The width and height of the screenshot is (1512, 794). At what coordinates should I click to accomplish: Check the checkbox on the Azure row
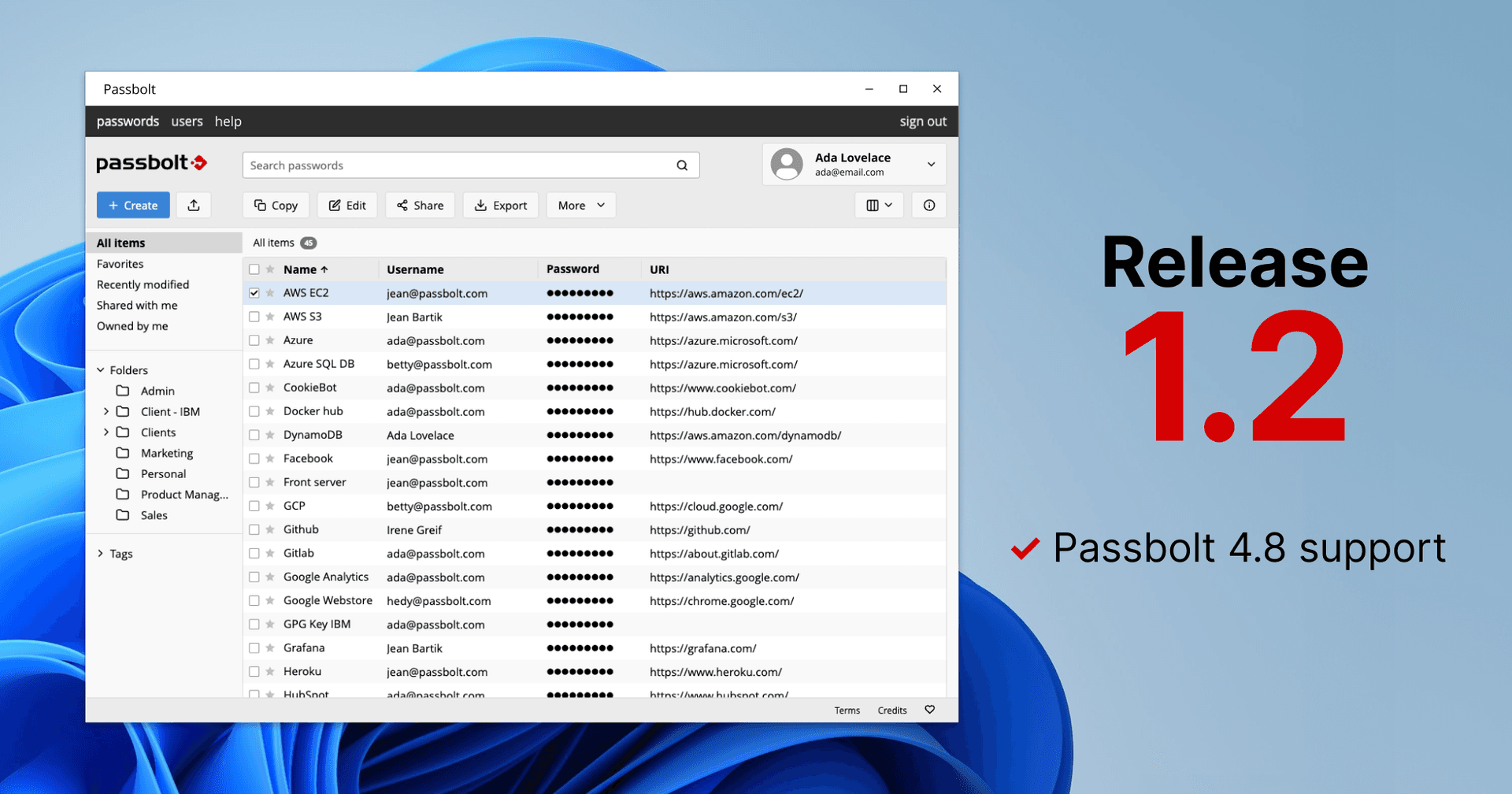[254, 340]
